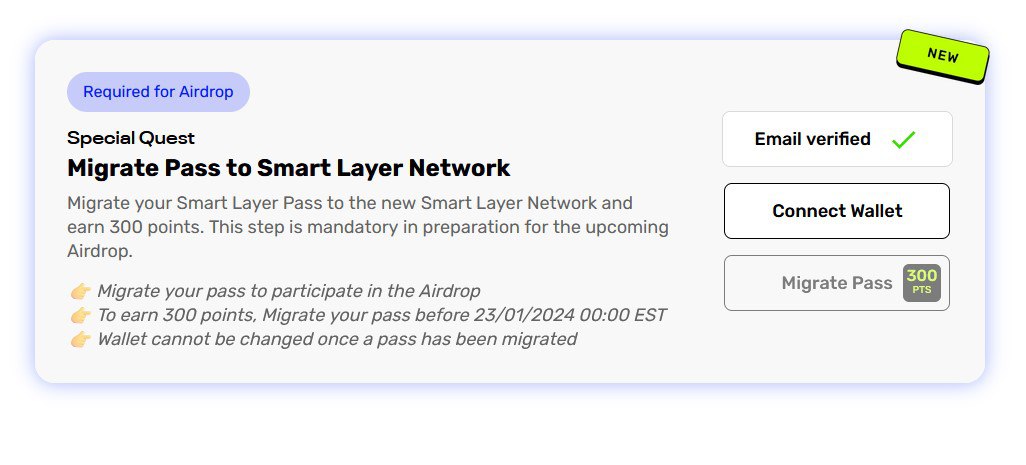1026x465 pixels.
Task: Click the Migrate your pass to participate line
Action: 289,291
